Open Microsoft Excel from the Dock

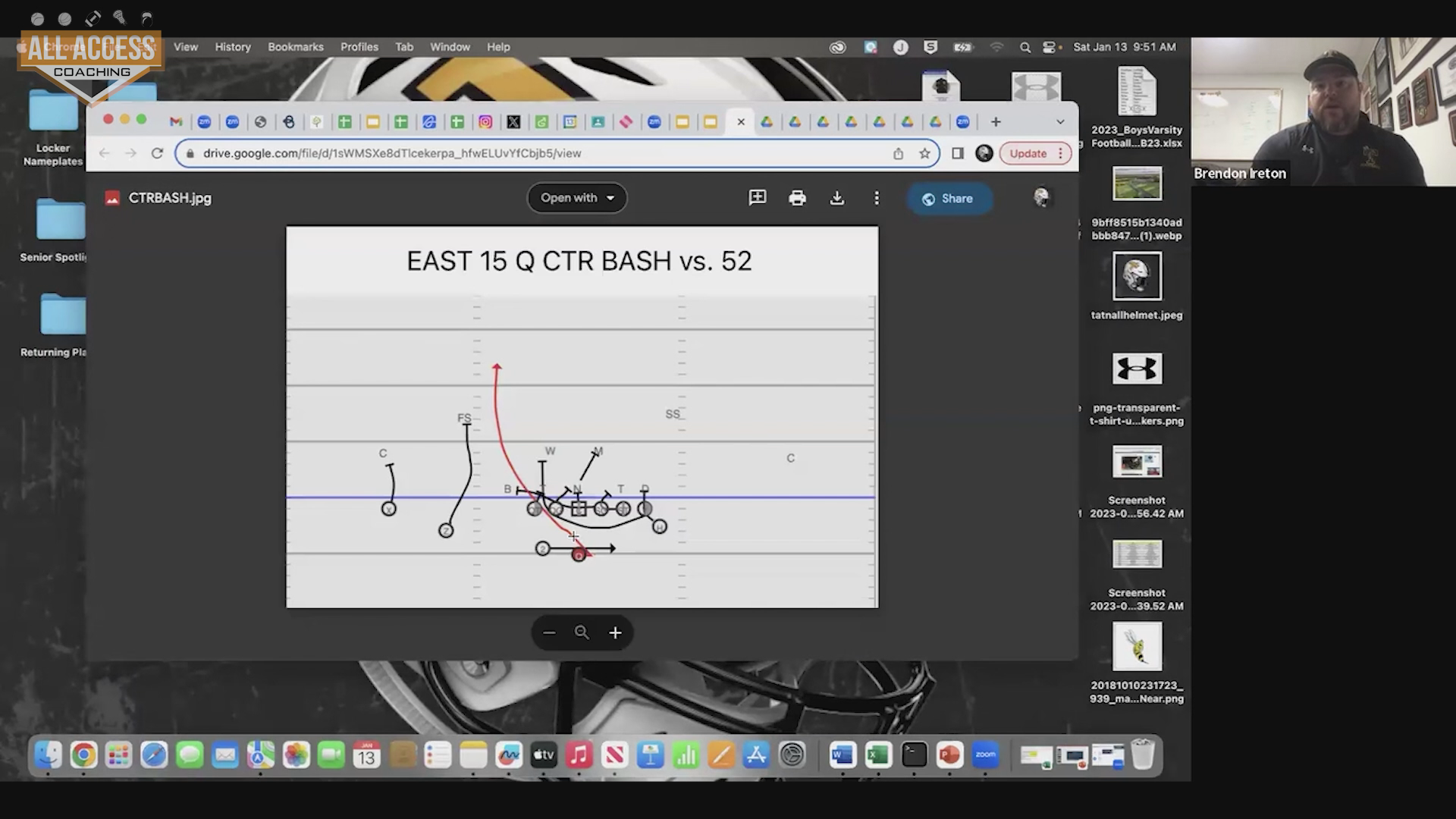click(878, 755)
